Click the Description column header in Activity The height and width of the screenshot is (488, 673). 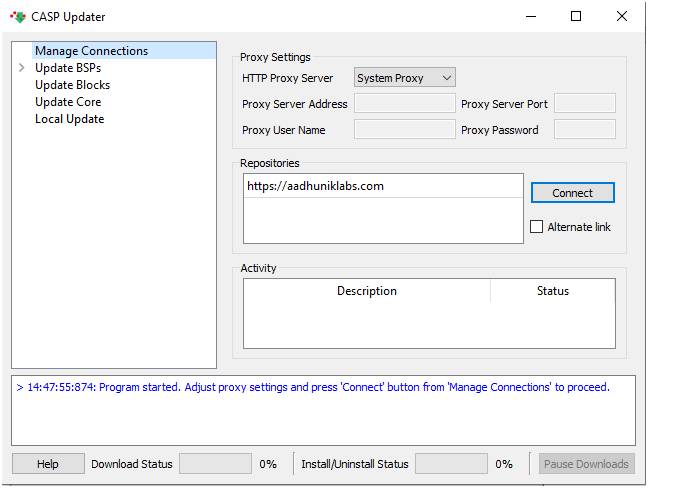(x=366, y=291)
